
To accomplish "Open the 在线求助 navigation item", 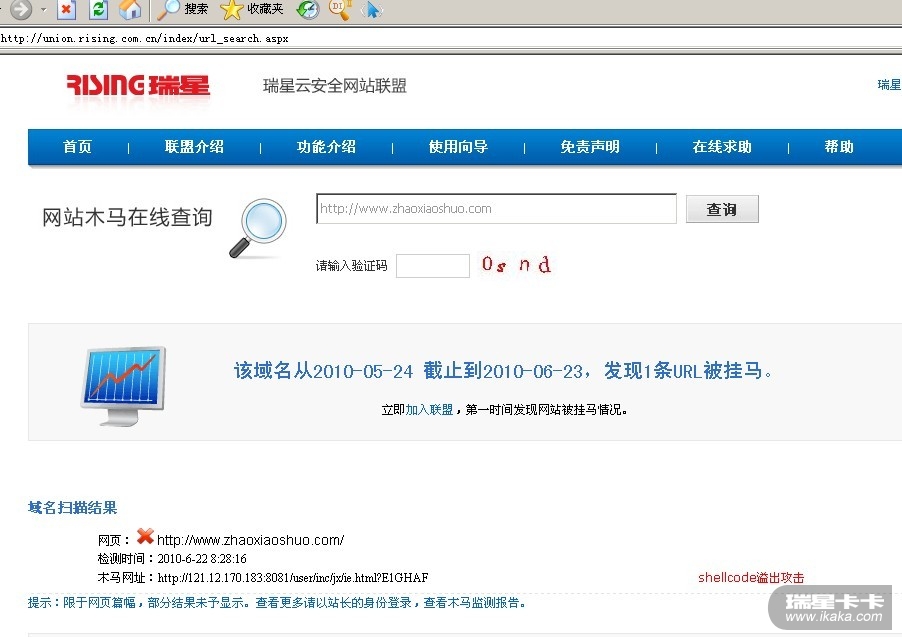I will pyautogui.click(x=722, y=147).
